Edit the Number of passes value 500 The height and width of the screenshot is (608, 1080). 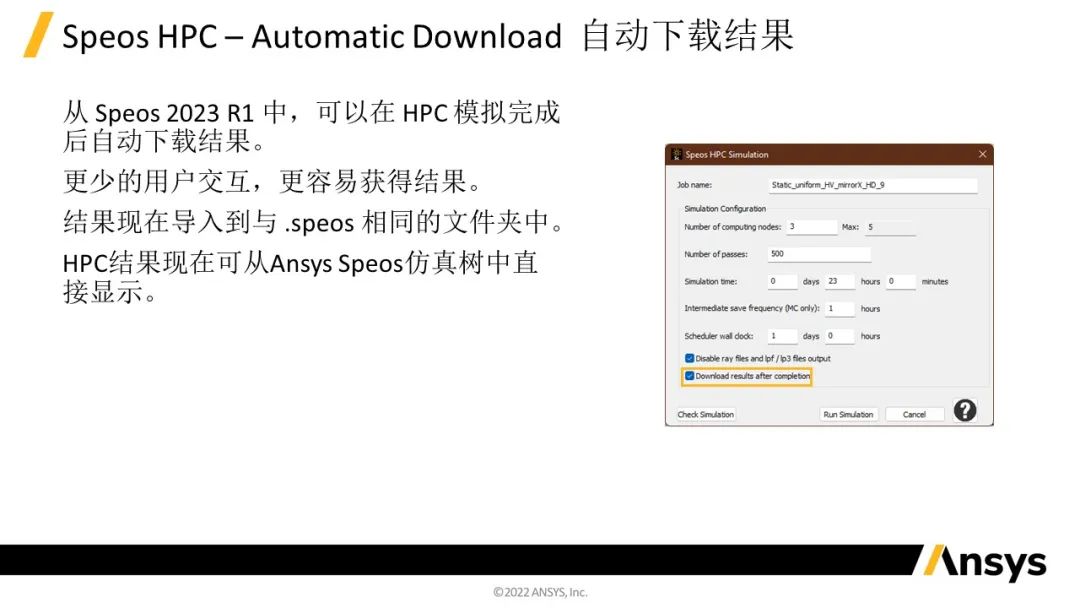coord(818,253)
